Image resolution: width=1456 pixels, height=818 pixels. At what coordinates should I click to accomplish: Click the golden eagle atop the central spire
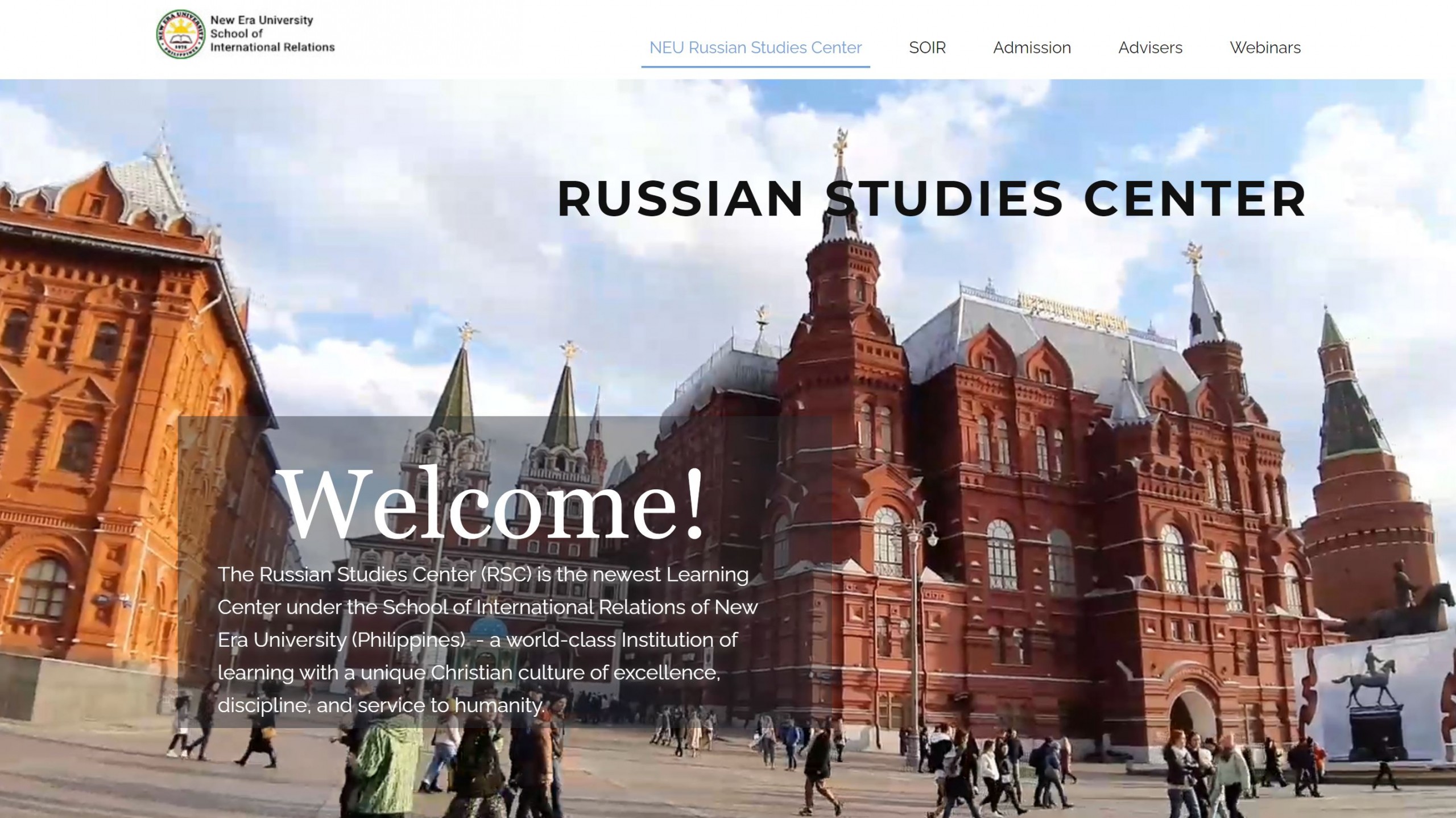click(x=841, y=142)
